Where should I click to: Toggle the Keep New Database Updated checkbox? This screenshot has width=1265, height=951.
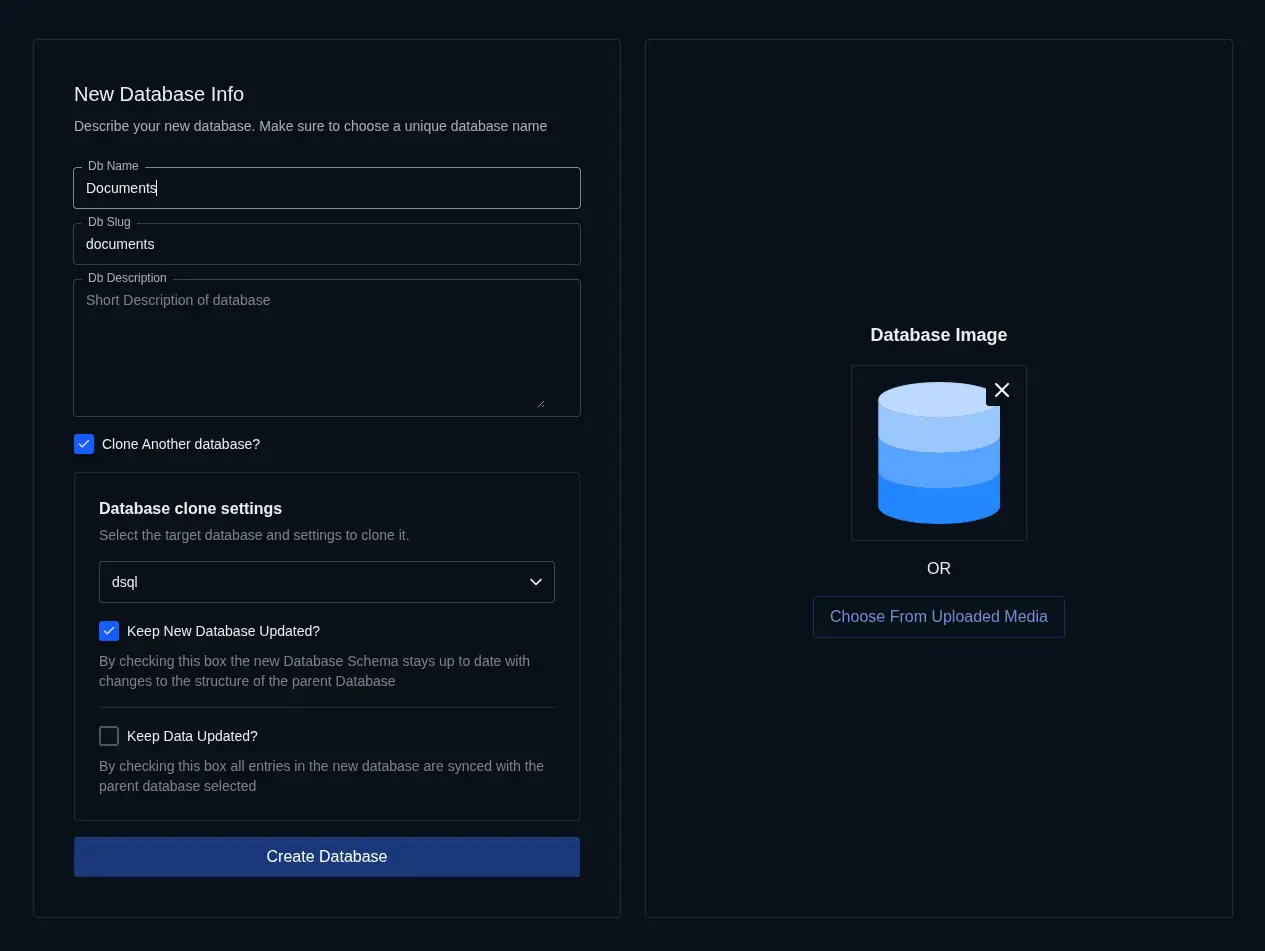pyautogui.click(x=109, y=631)
